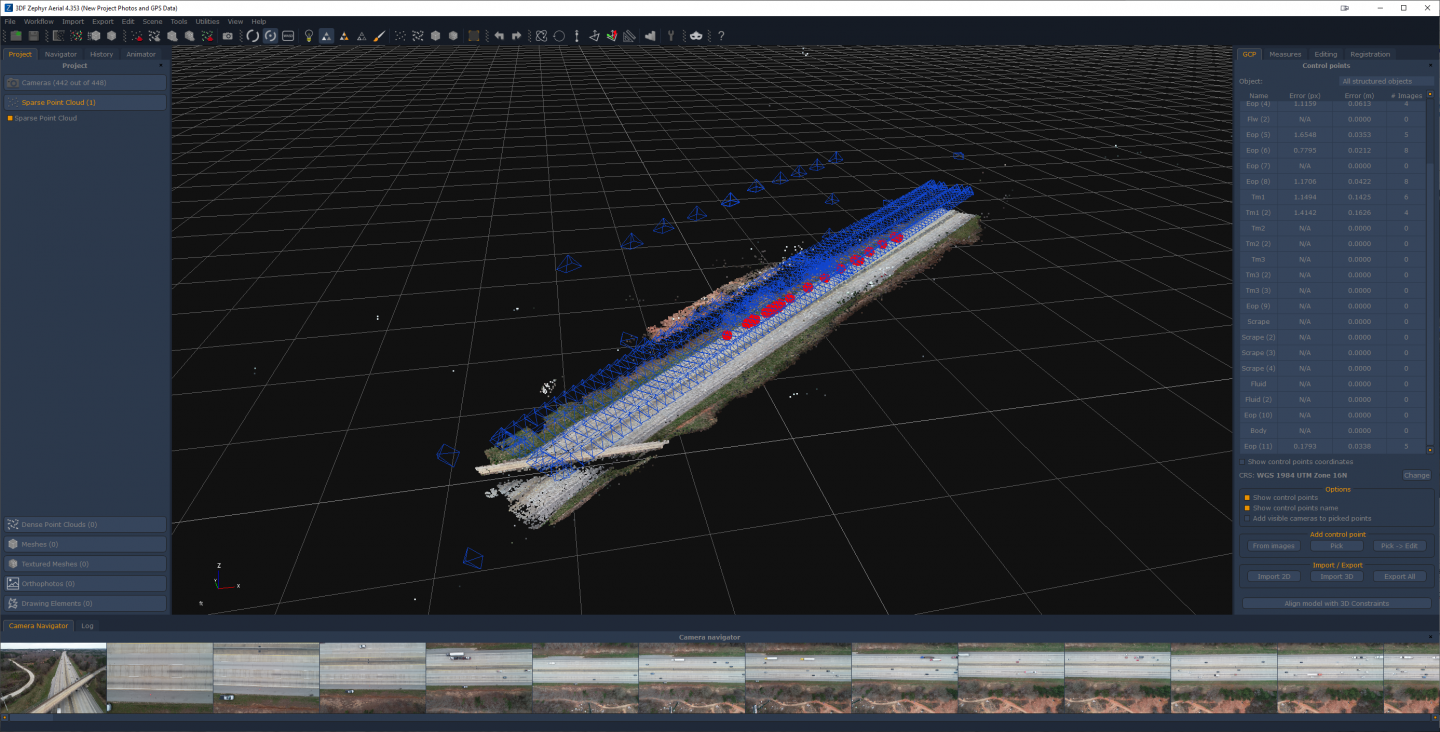The width and height of the screenshot is (1440, 732).
Task: Expand Meshes (0) section
Action: pyautogui.click(x=84, y=544)
